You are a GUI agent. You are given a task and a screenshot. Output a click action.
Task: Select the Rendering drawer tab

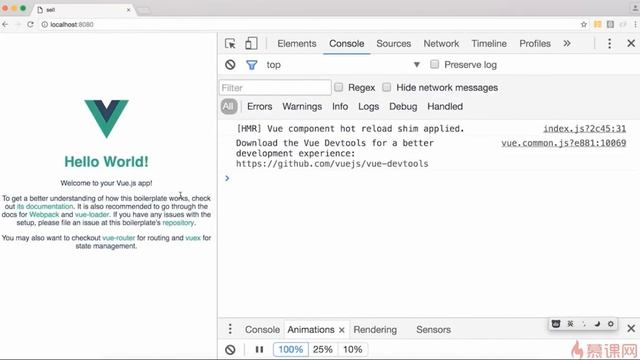tap(375, 329)
